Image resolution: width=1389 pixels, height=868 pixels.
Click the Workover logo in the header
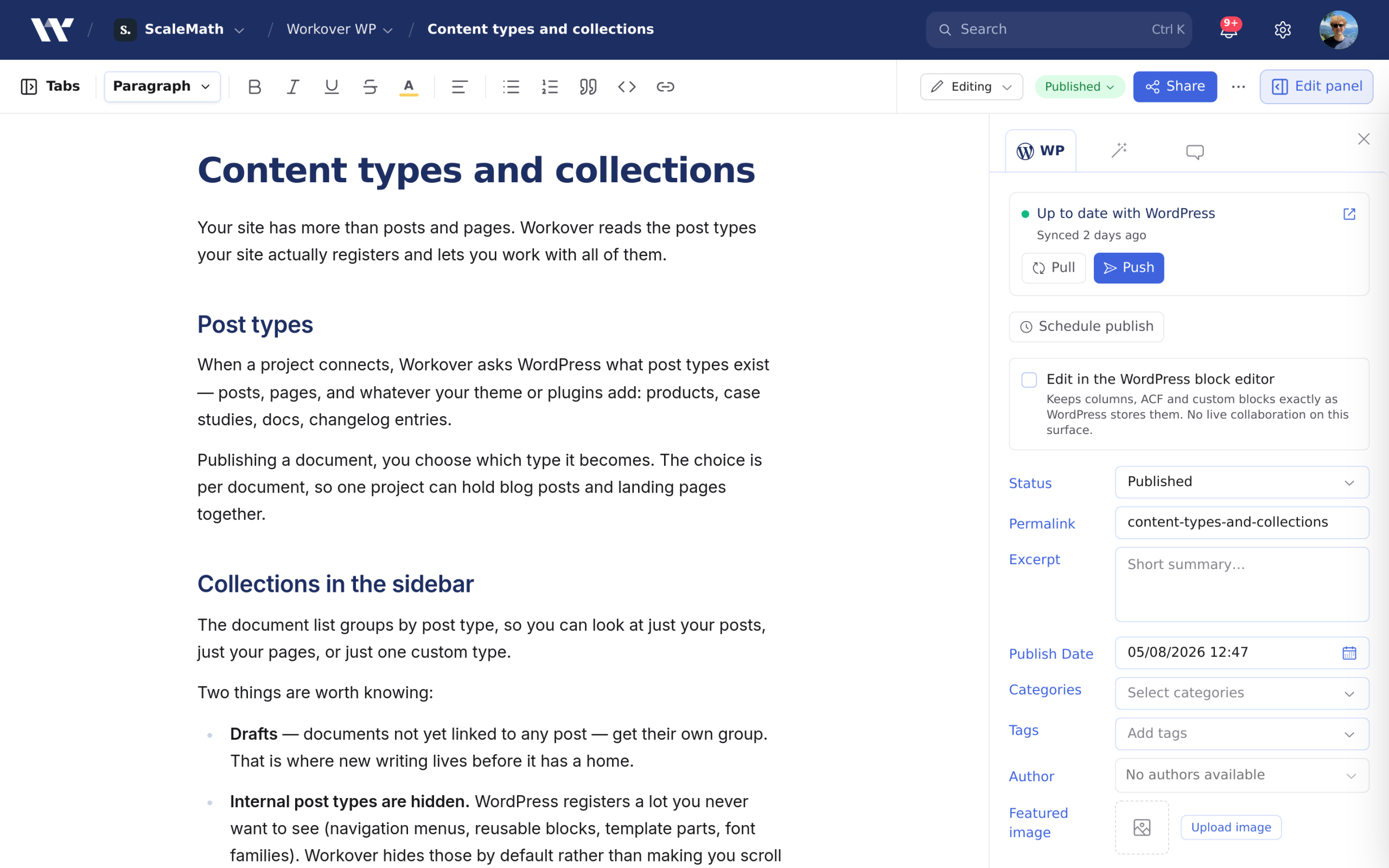coord(52,29)
